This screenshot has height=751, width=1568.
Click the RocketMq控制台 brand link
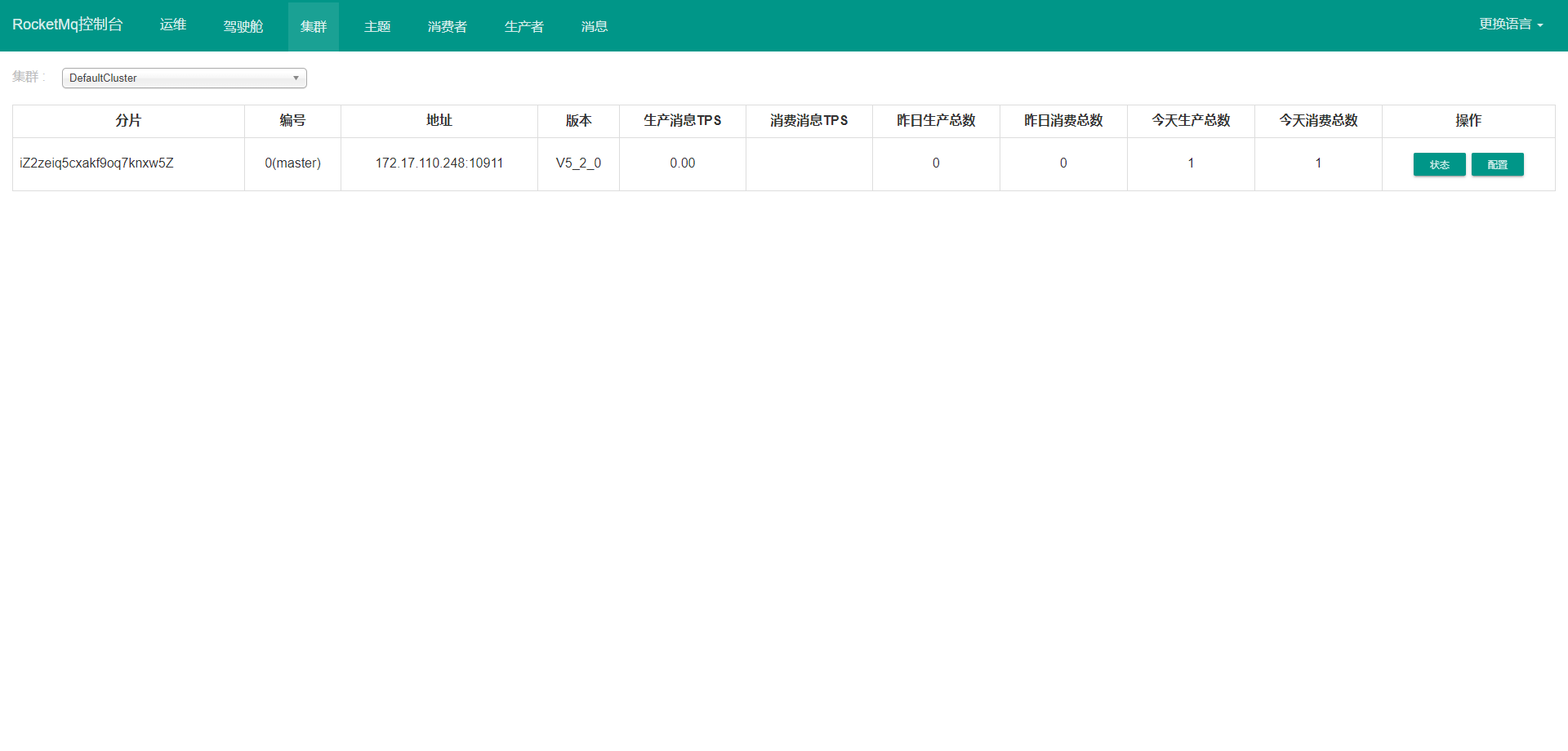[x=68, y=25]
